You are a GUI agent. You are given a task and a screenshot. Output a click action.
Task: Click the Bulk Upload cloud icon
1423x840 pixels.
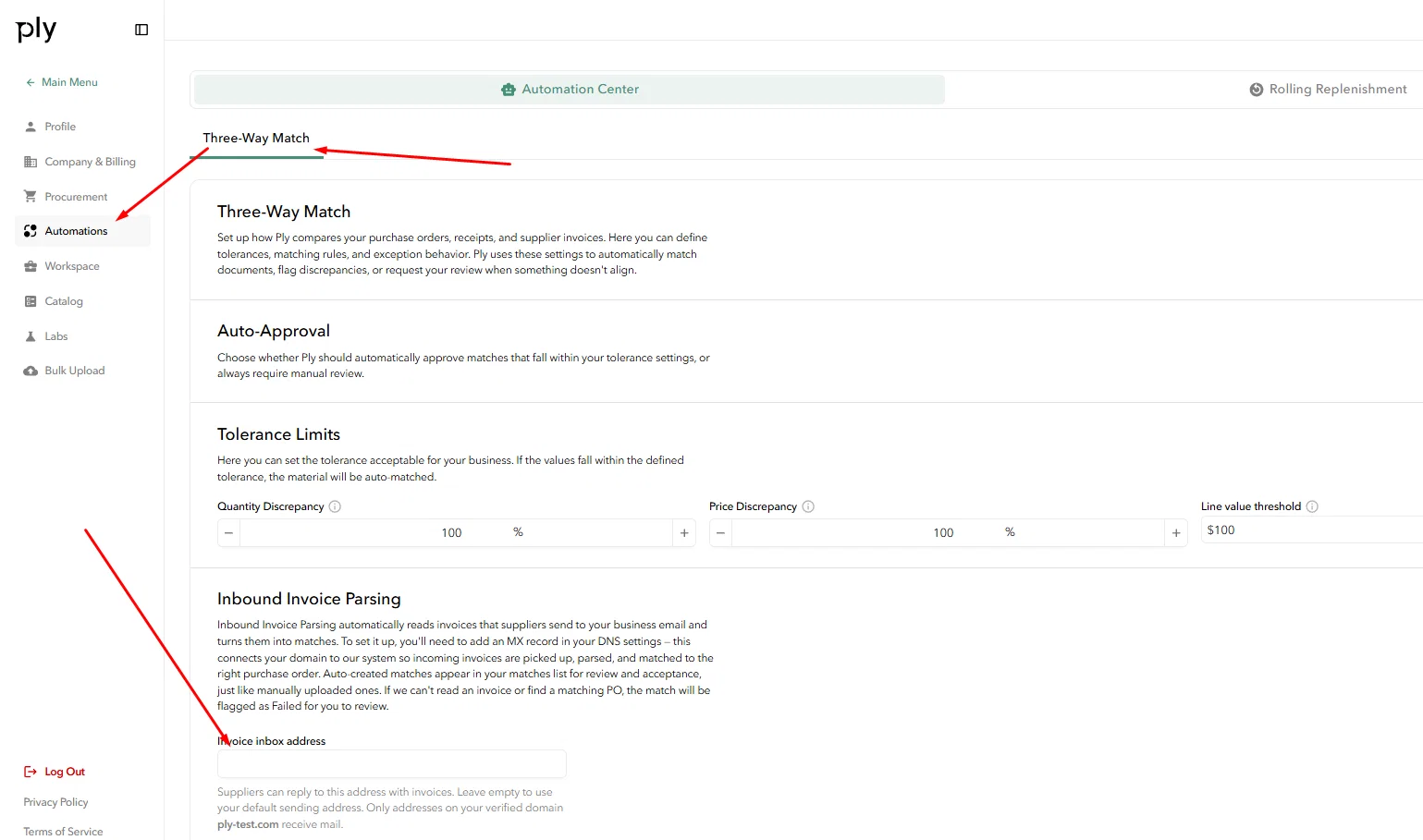pos(31,371)
